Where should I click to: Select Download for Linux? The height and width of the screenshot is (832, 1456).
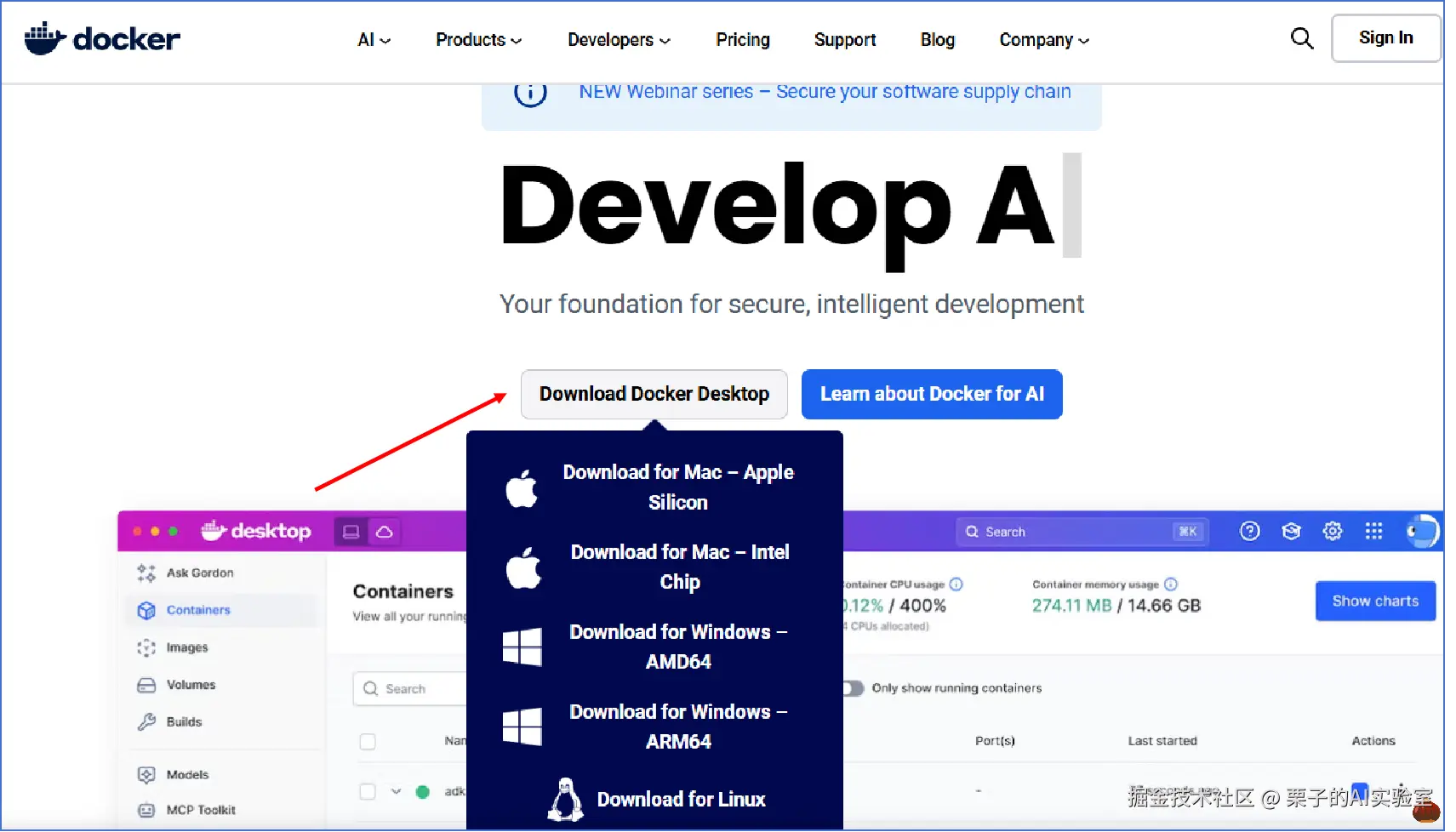[682, 800]
